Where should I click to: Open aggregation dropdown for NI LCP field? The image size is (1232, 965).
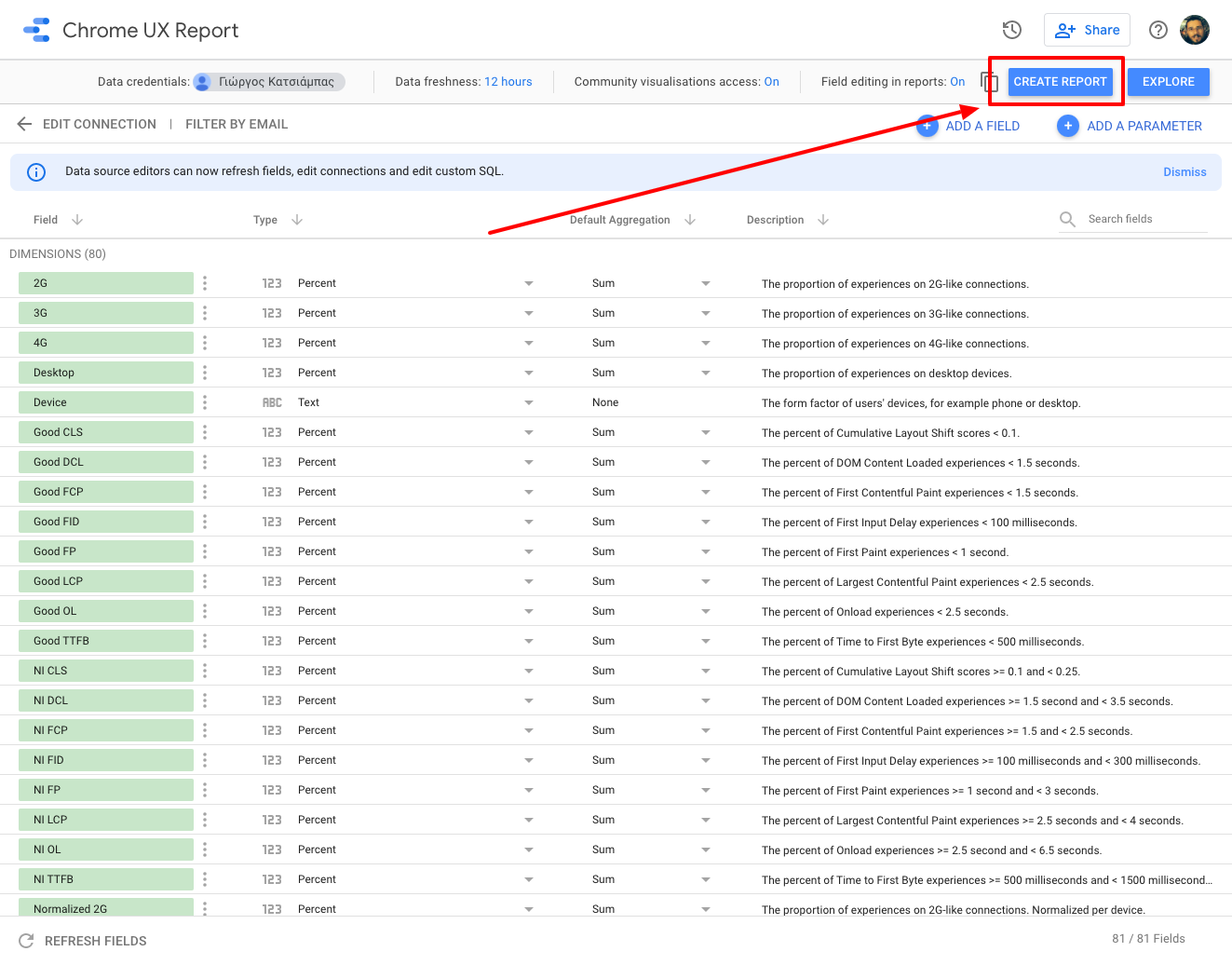point(706,820)
